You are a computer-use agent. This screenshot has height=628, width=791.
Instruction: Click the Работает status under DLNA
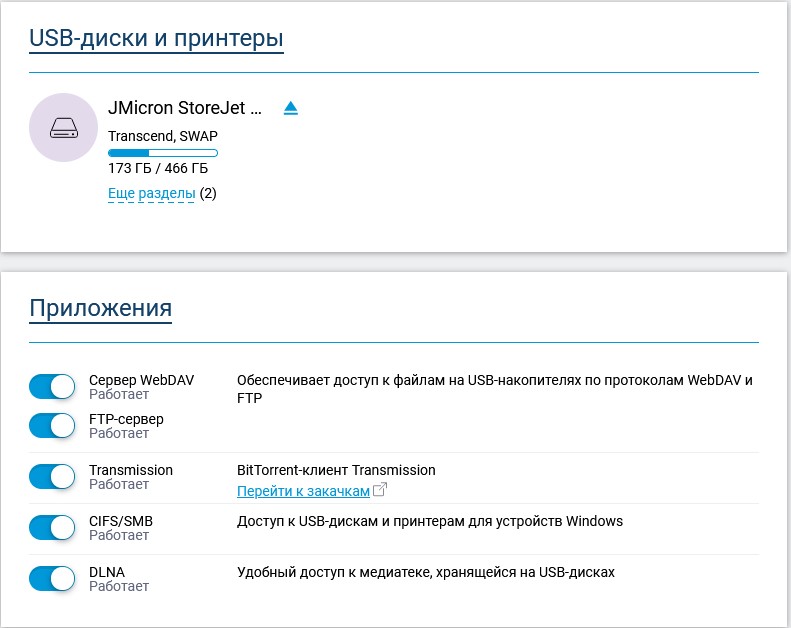(119, 586)
